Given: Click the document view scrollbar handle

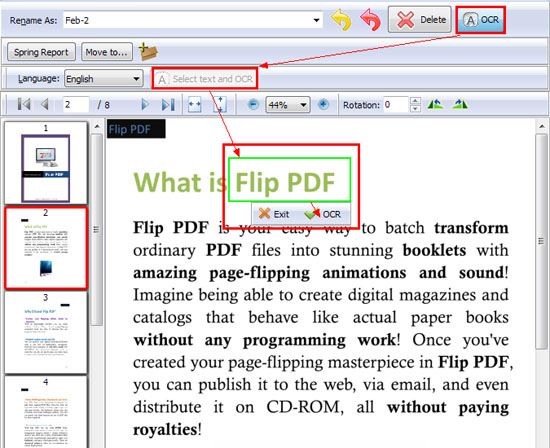Looking at the screenshot, I should (x=541, y=241).
